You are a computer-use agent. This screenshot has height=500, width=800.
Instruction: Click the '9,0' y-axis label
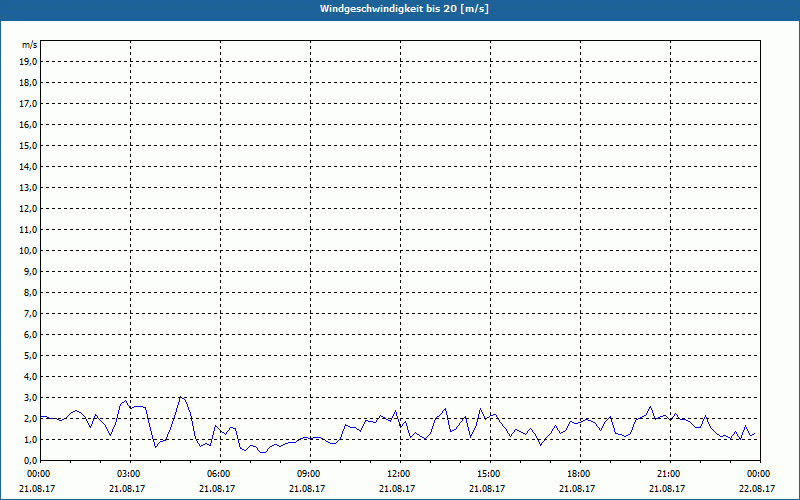(31, 271)
